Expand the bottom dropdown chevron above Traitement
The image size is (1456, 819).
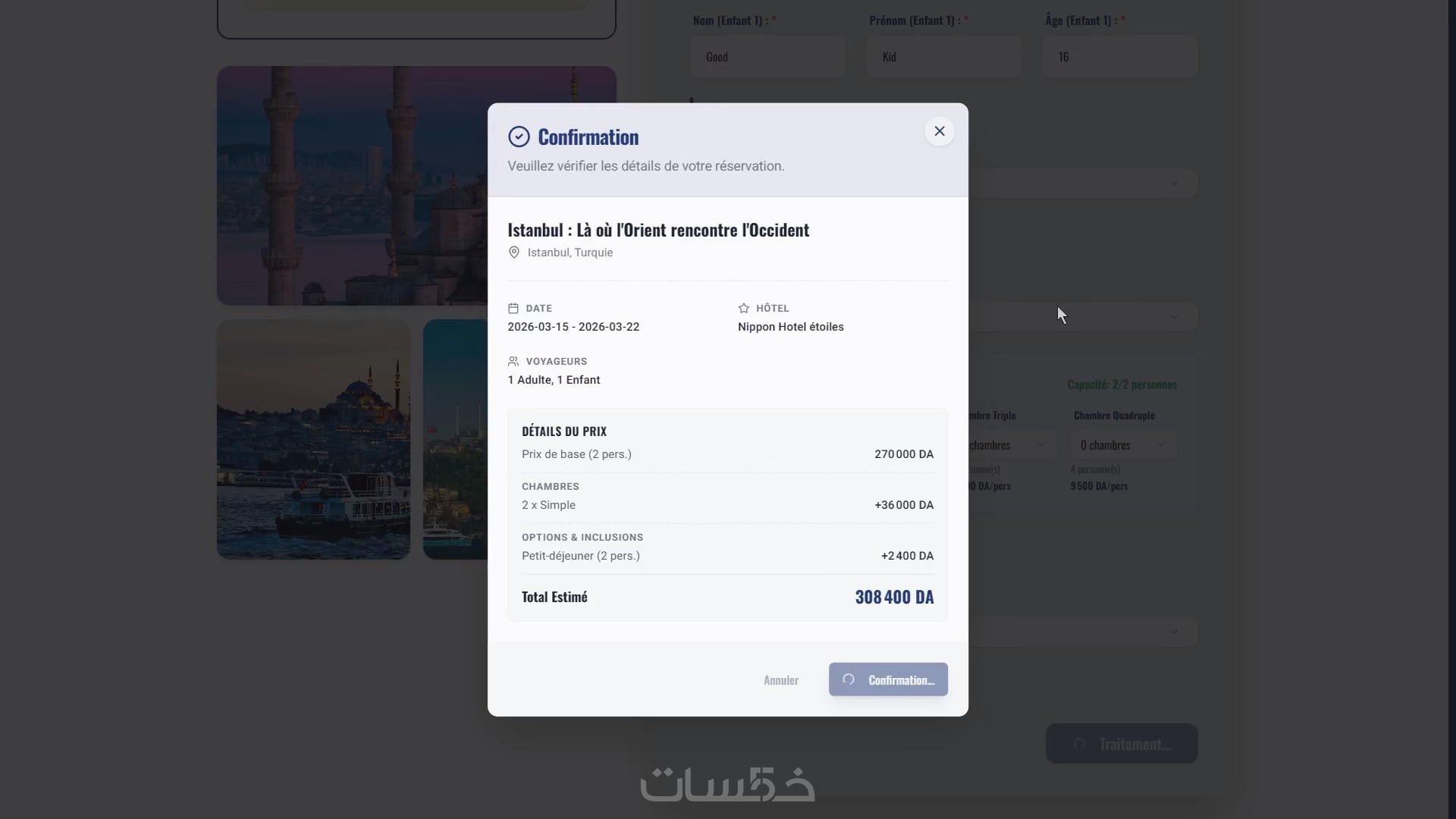(x=1174, y=632)
